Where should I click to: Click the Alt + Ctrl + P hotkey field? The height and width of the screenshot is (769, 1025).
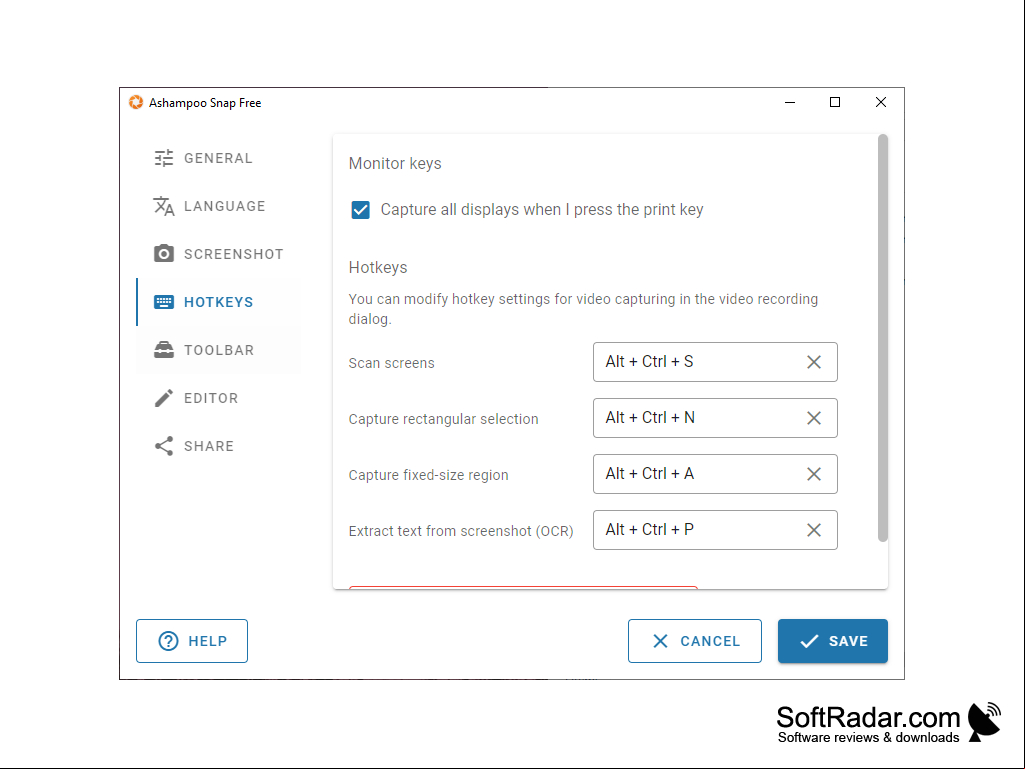(715, 530)
